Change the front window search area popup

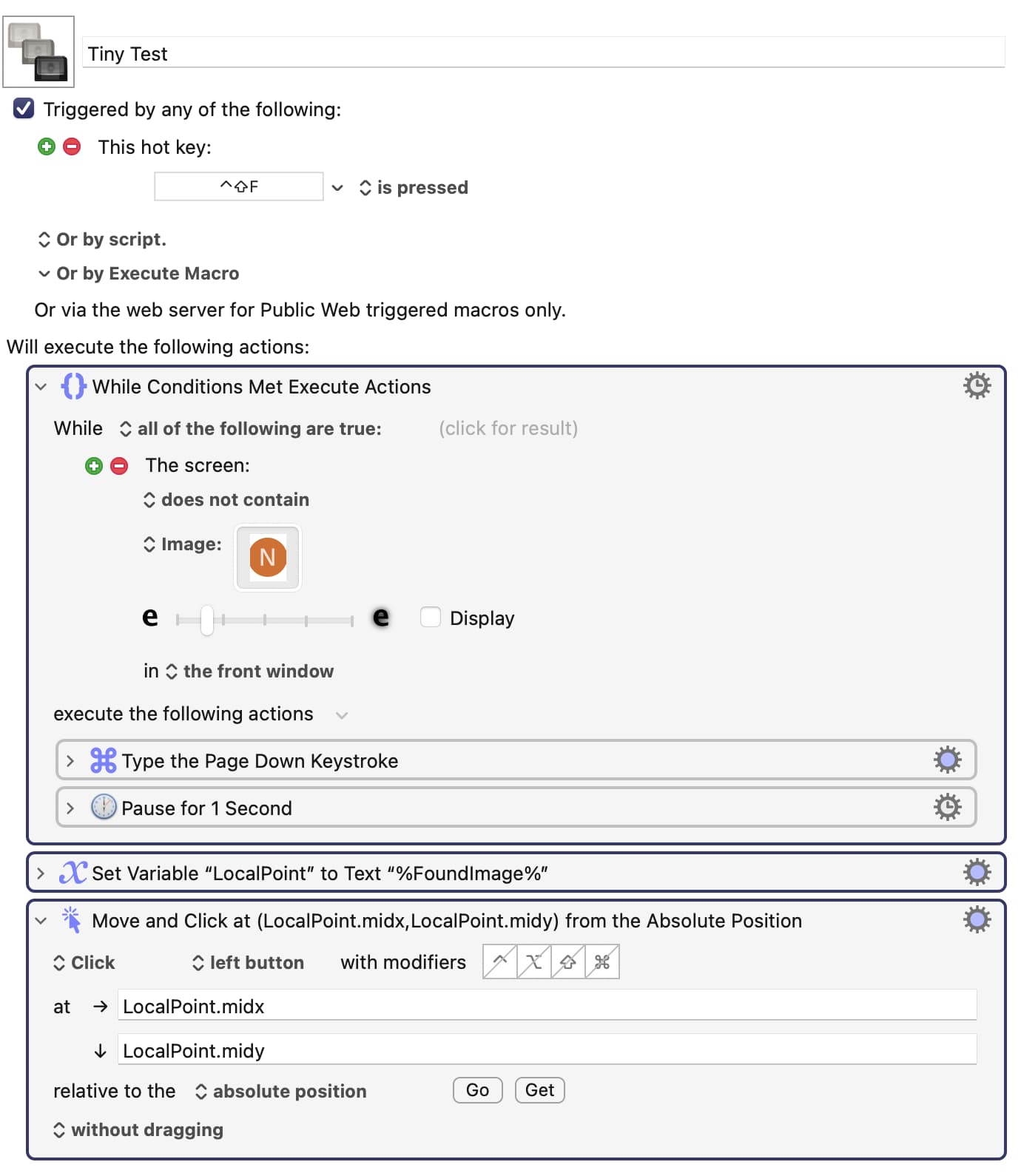click(251, 672)
